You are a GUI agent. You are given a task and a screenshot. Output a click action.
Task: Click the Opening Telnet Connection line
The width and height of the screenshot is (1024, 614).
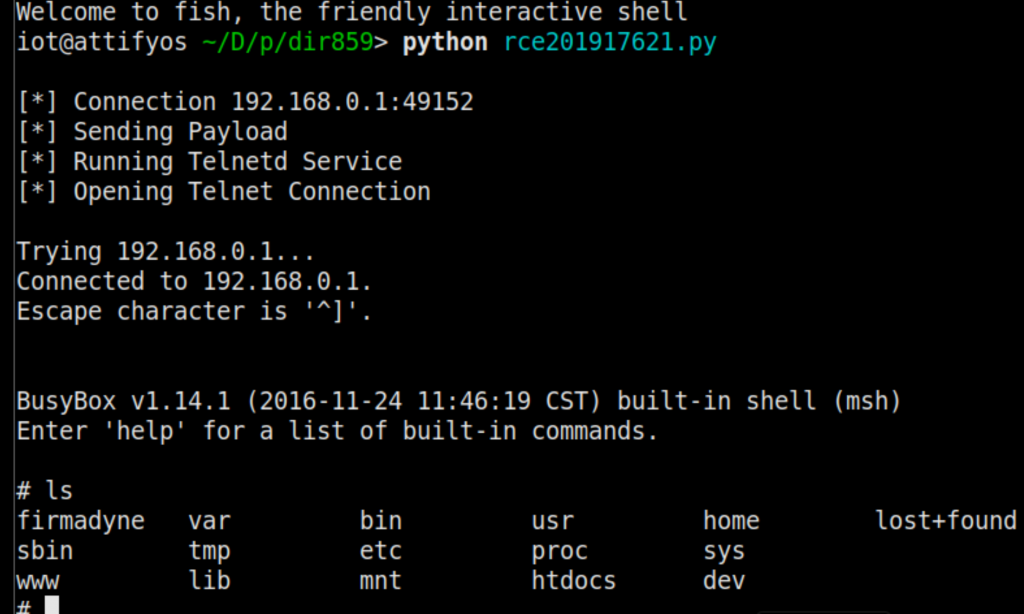(251, 191)
